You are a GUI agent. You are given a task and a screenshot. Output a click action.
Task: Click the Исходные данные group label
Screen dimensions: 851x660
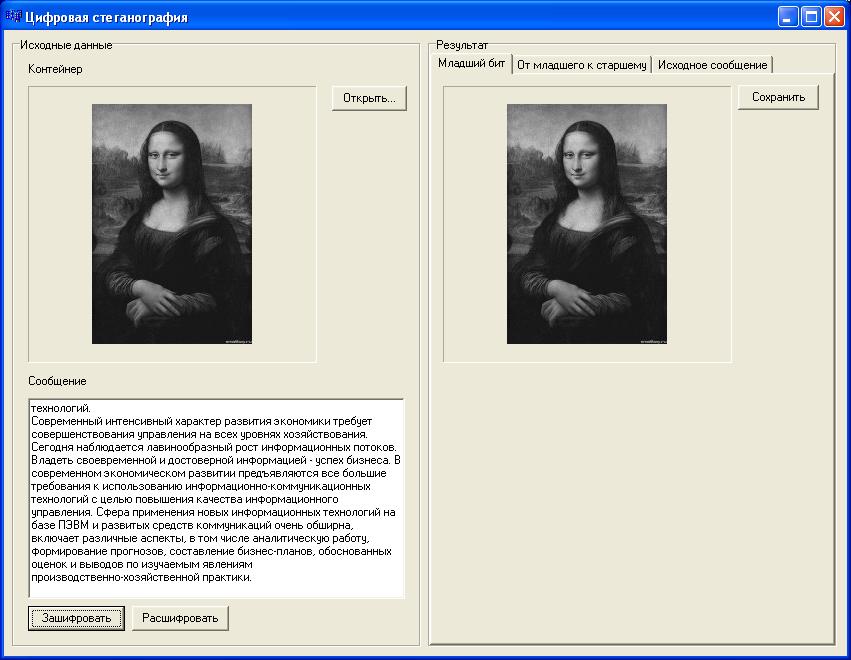[x=66, y=45]
